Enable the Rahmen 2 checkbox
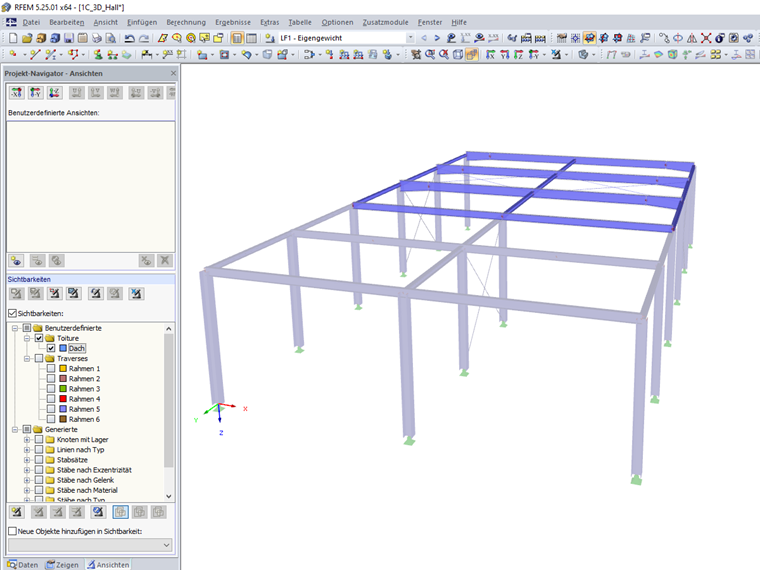This screenshot has height=570, width=760. pyautogui.click(x=51, y=379)
